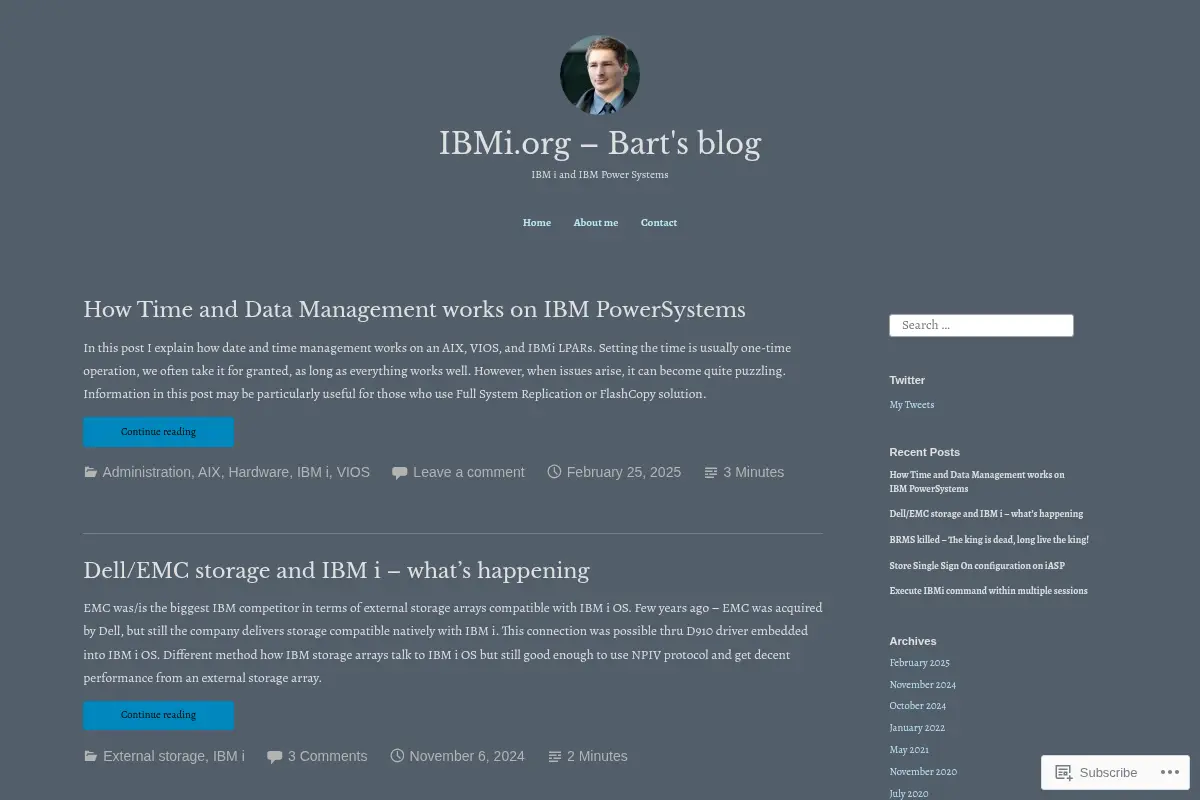Open recent post 'Execute IBMi command within multiple sessions'
This screenshot has width=1200, height=800.
coord(988,591)
